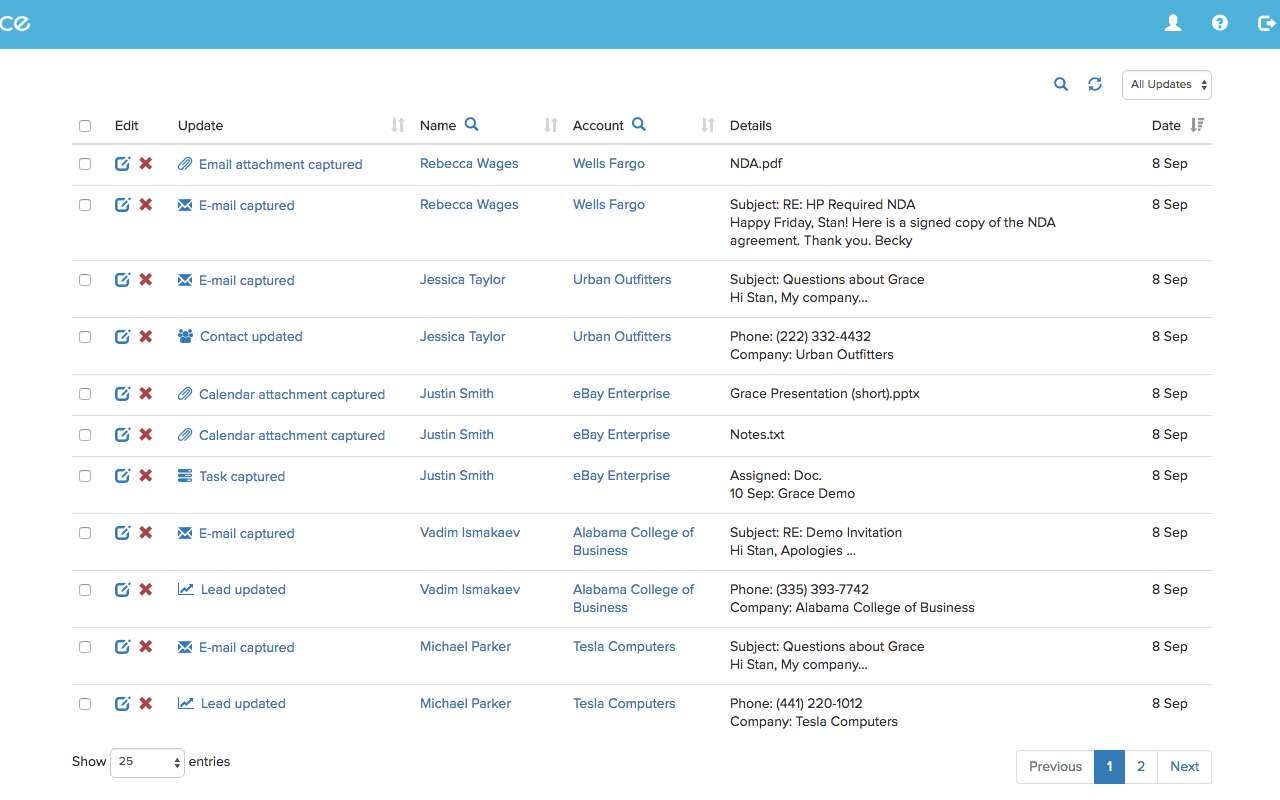Open Tesla Computers in Lead updated row

[624, 704]
